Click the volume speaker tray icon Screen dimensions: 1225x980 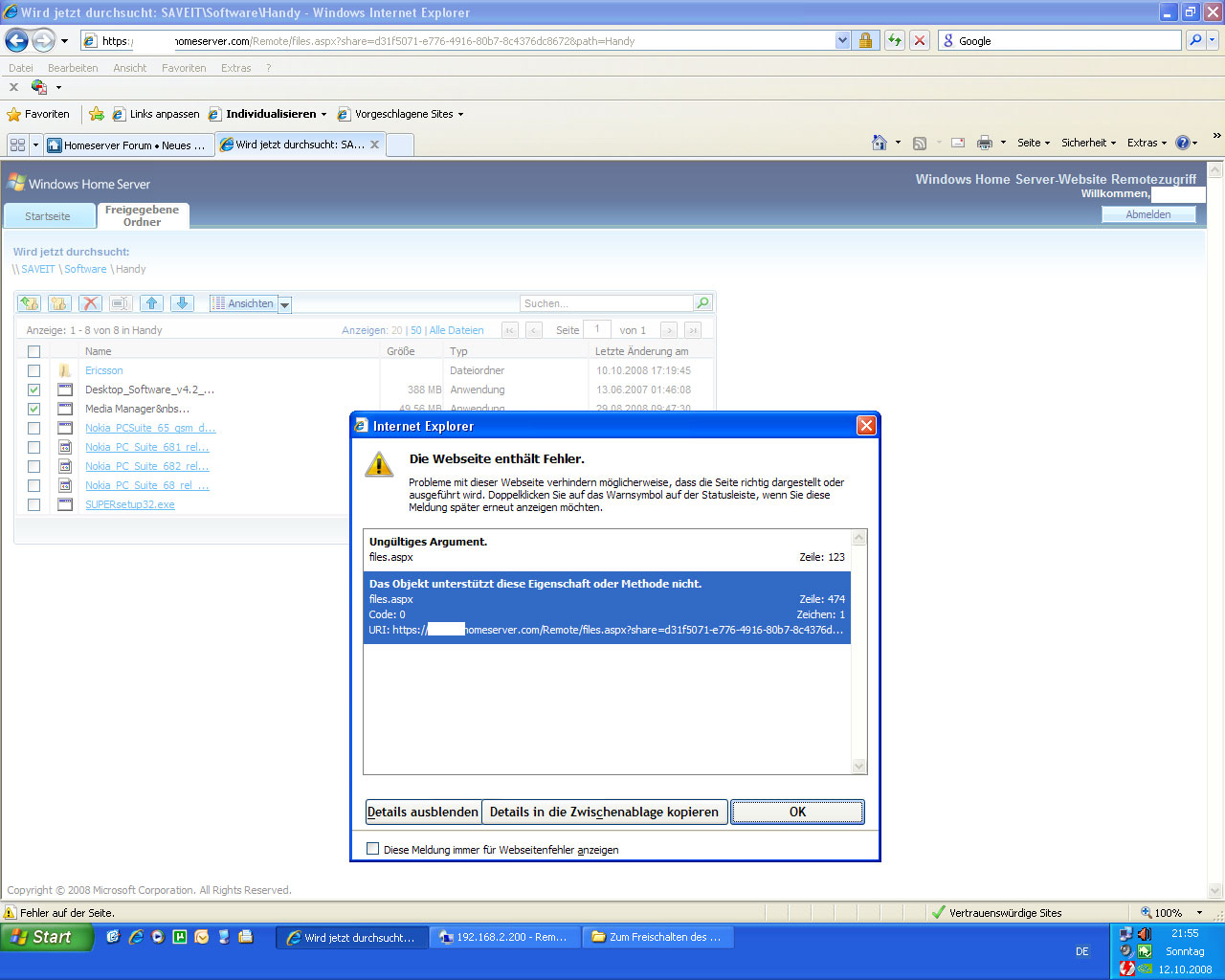(1145, 934)
